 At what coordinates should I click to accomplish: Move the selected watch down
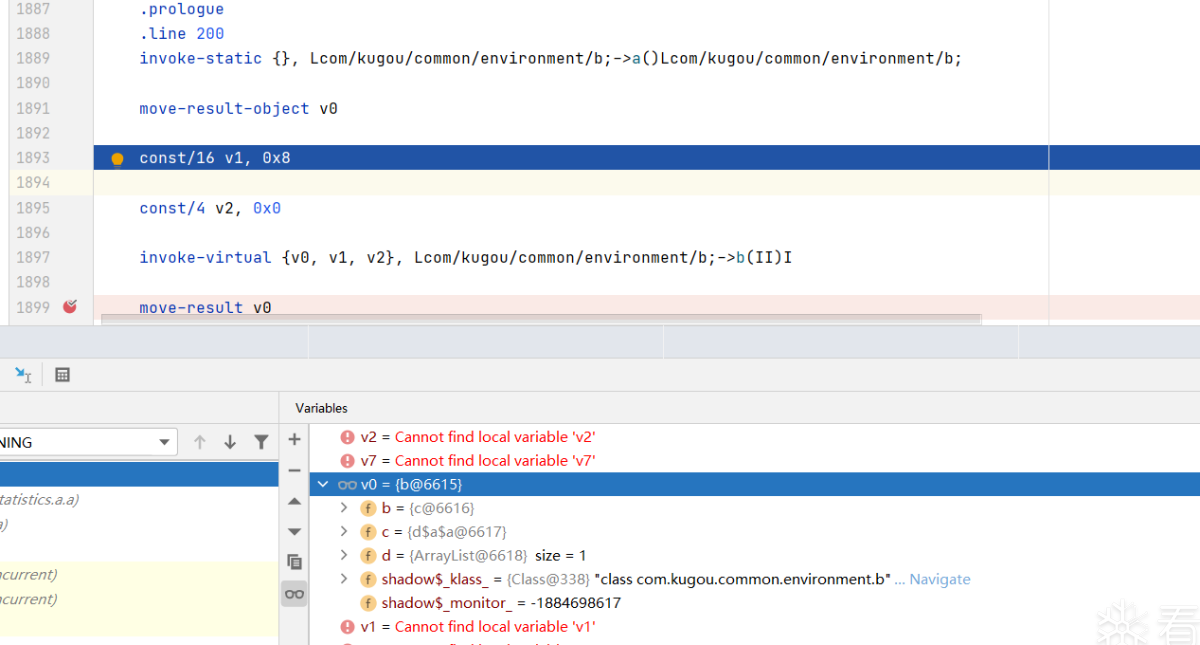294,532
